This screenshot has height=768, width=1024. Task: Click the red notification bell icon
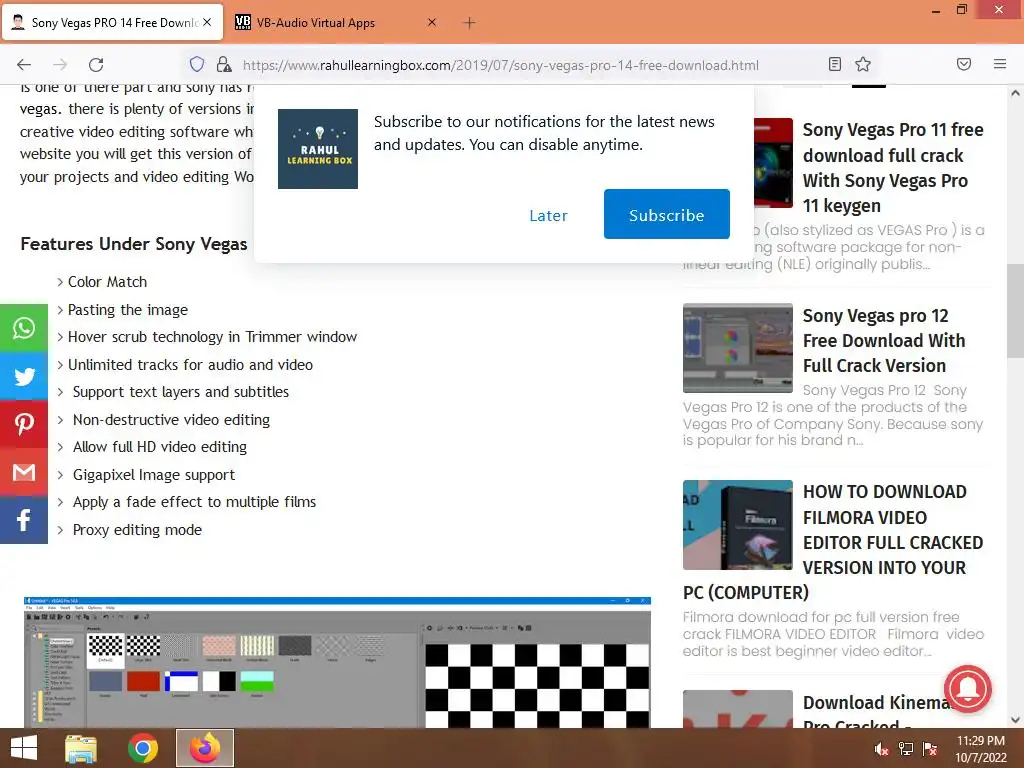click(967, 689)
